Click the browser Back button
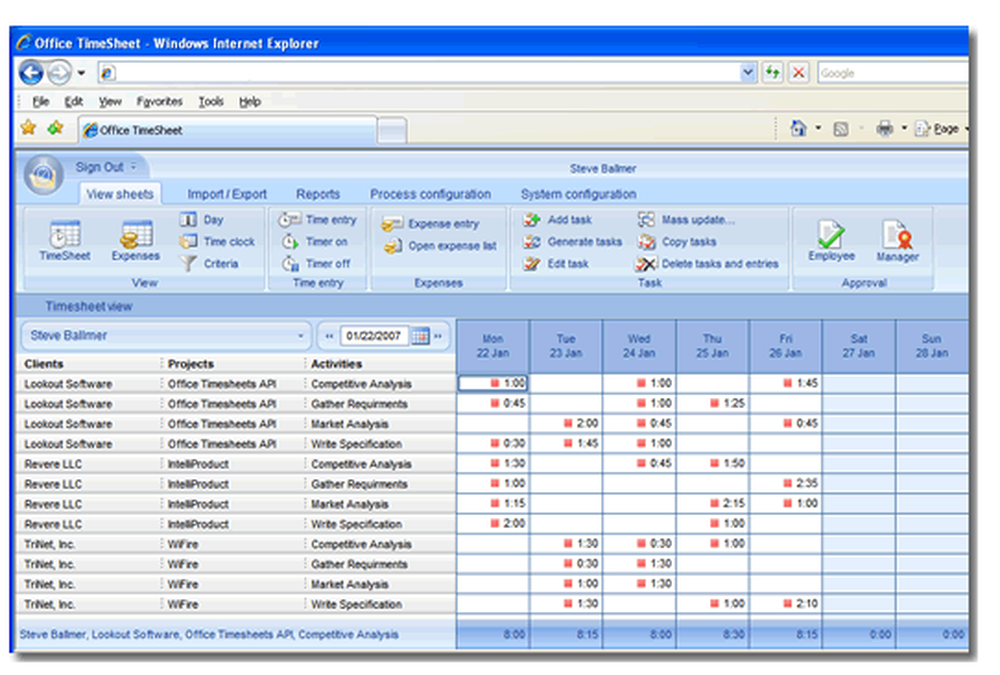Viewport: 1000px width, 675px height. [31, 73]
